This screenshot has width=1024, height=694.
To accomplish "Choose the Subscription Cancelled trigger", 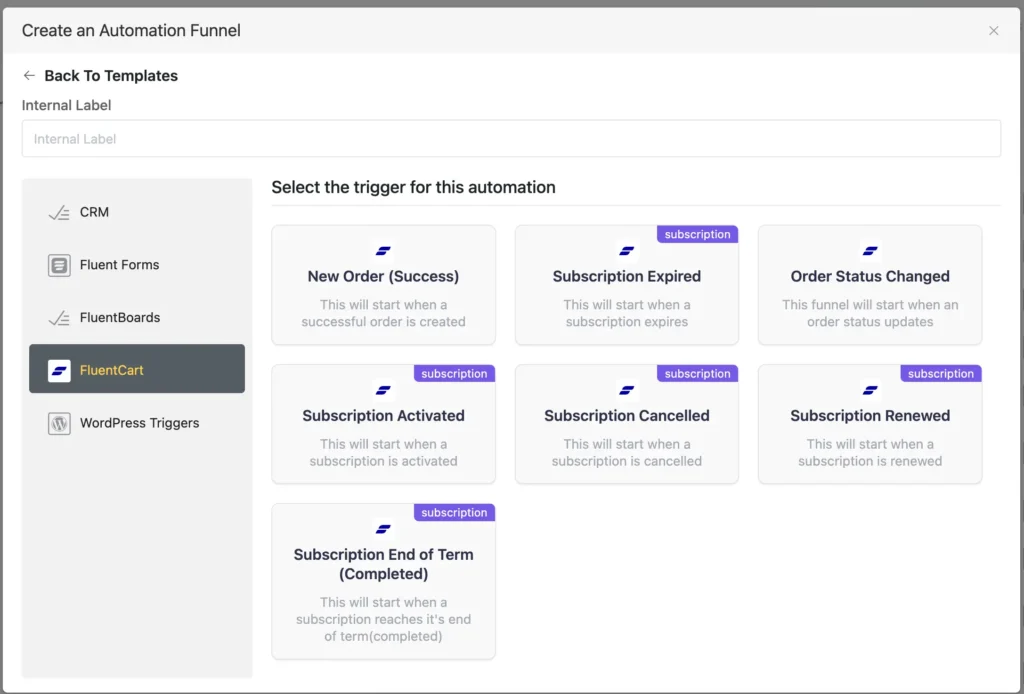I will click(x=626, y=425).
